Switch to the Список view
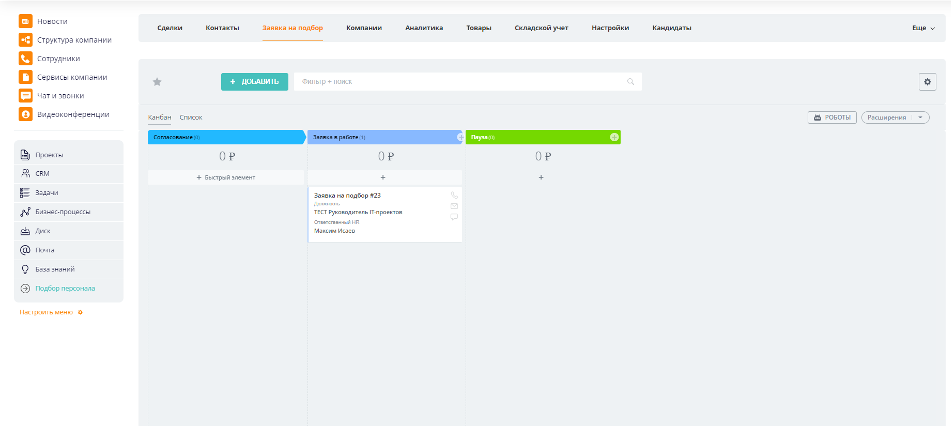The height and width of the screenshot is (426, 952). click(190, 118)
